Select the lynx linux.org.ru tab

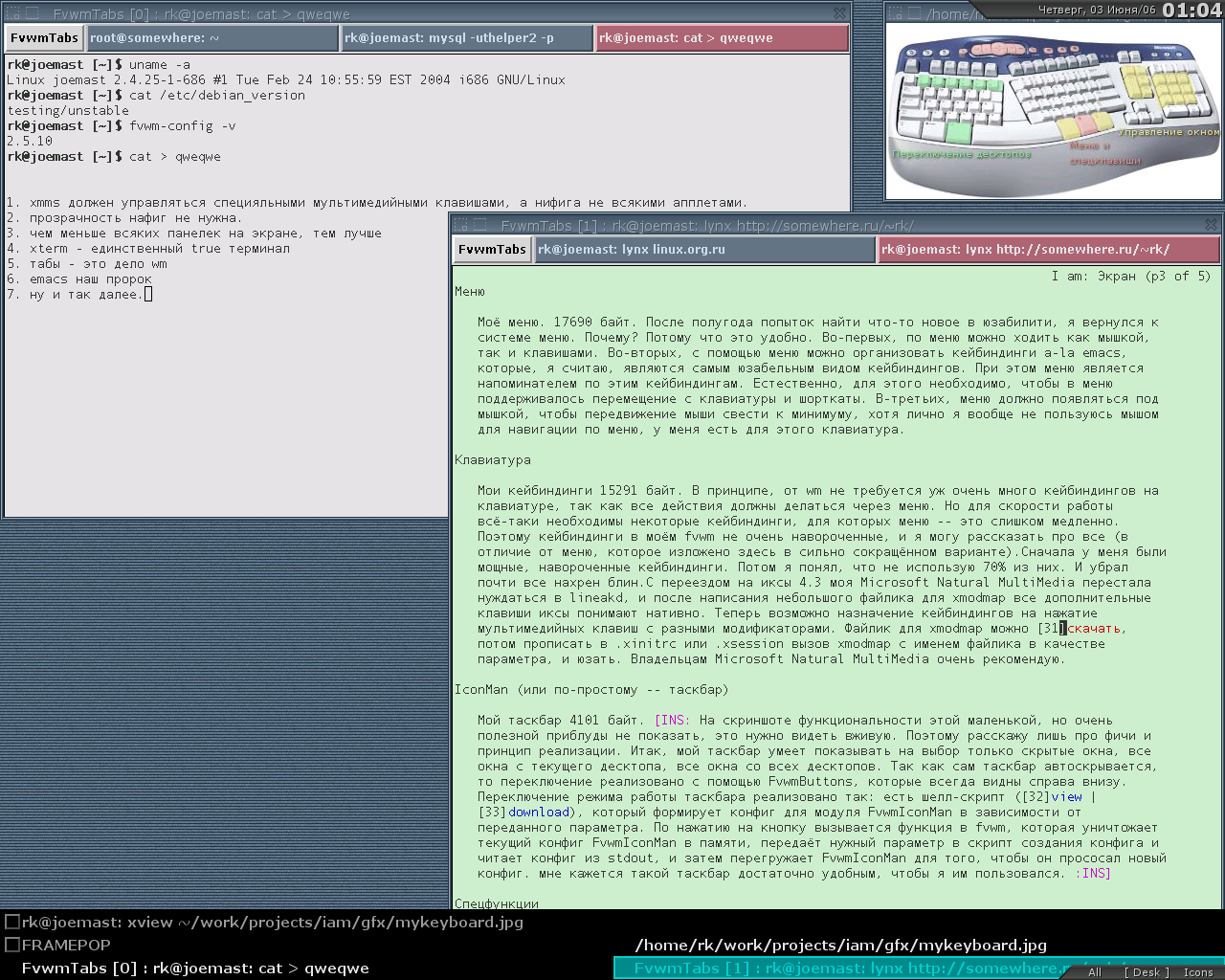[x=704, y=250]
